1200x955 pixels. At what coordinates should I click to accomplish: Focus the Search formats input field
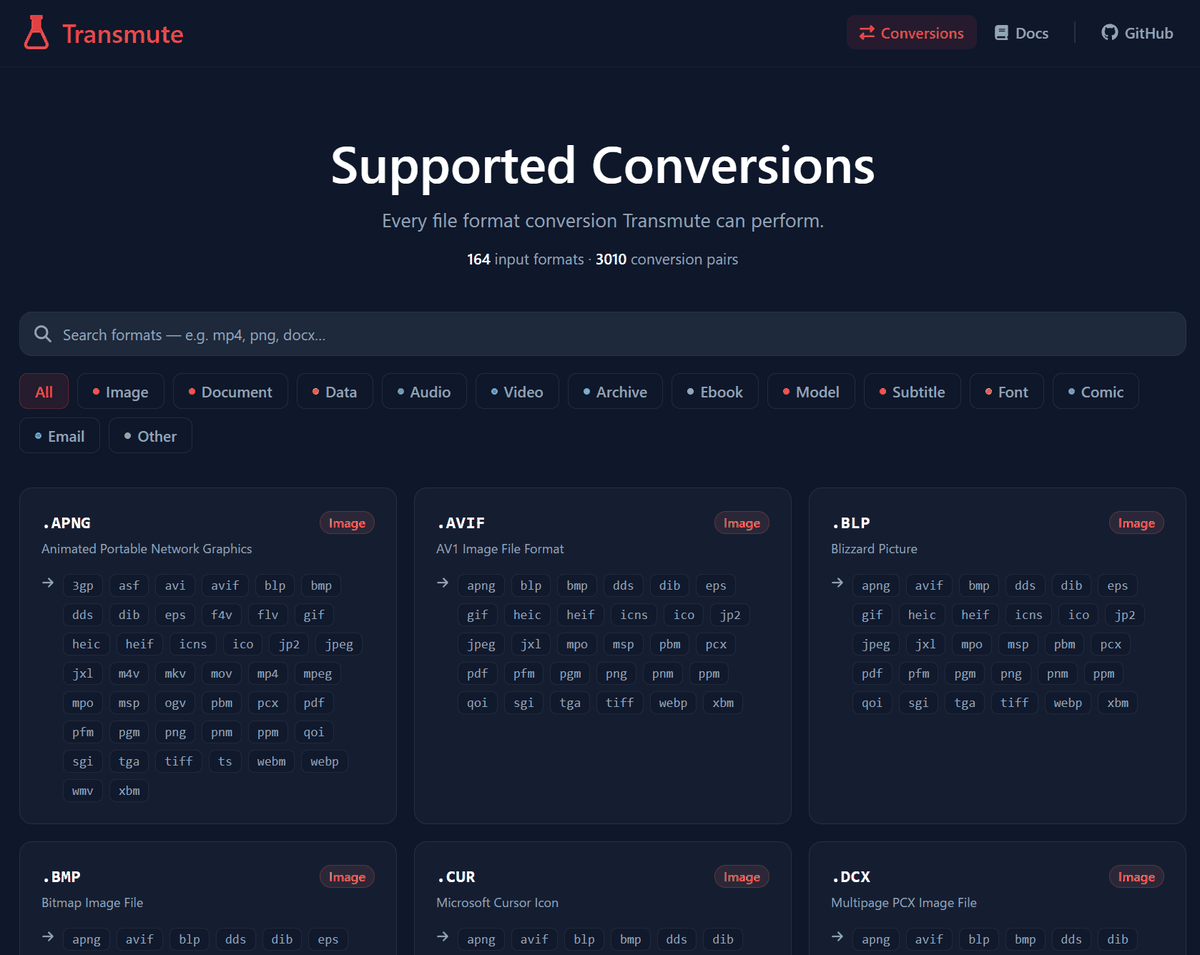pos(603,334)
